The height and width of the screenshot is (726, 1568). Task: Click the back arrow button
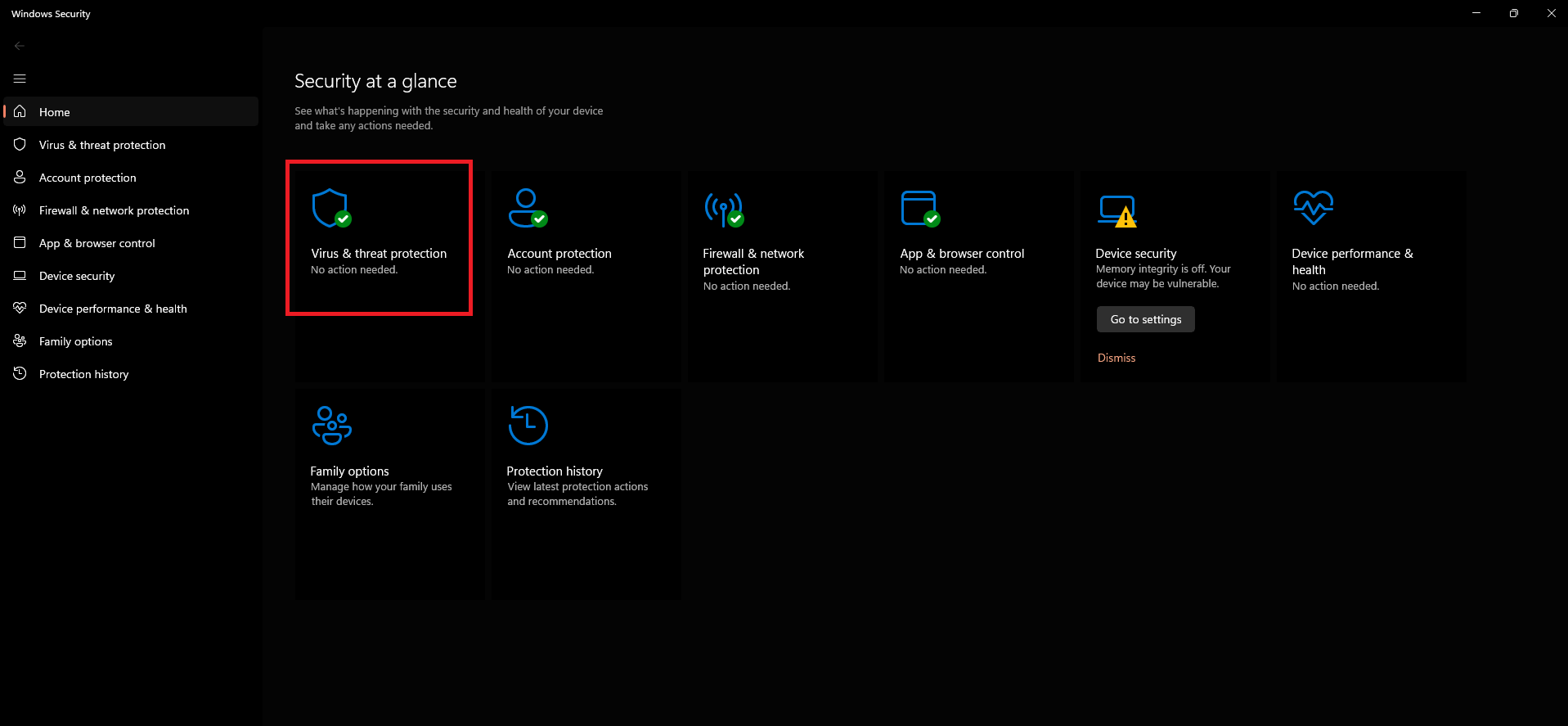click(x=20, y=46)
